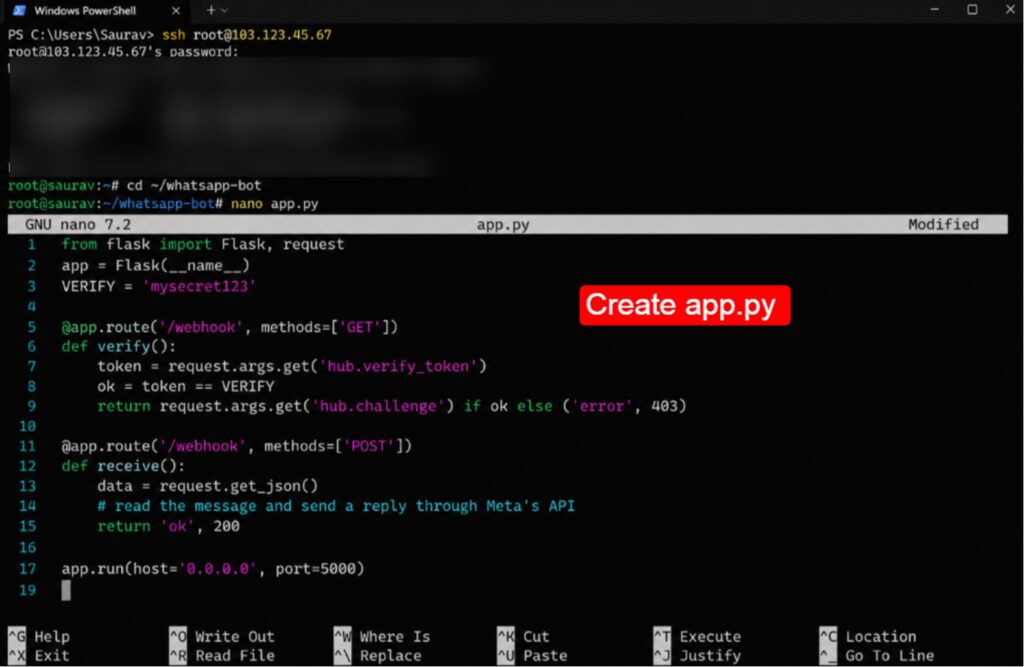Click the PowerShell icon in the tab

coord(20,10)
